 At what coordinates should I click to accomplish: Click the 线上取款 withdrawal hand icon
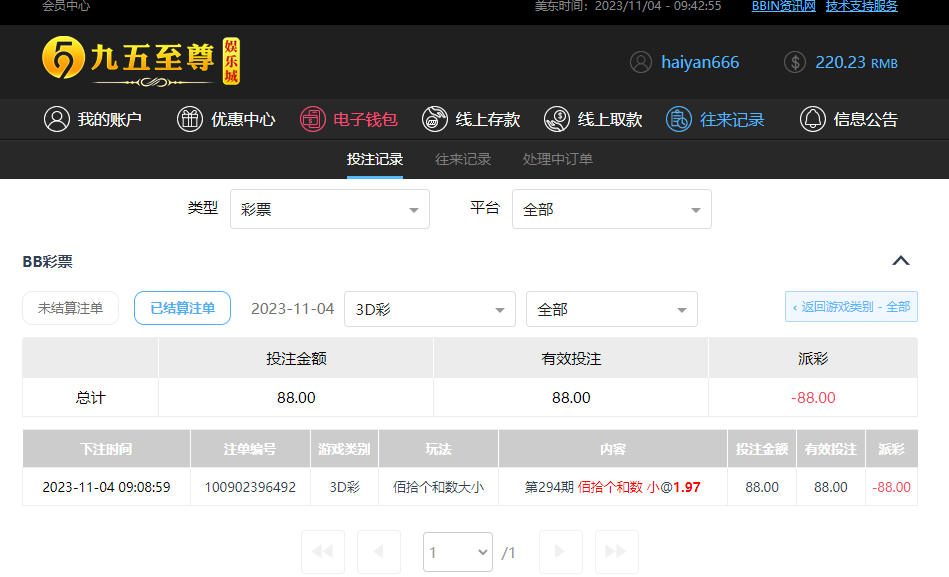(557, 119)
